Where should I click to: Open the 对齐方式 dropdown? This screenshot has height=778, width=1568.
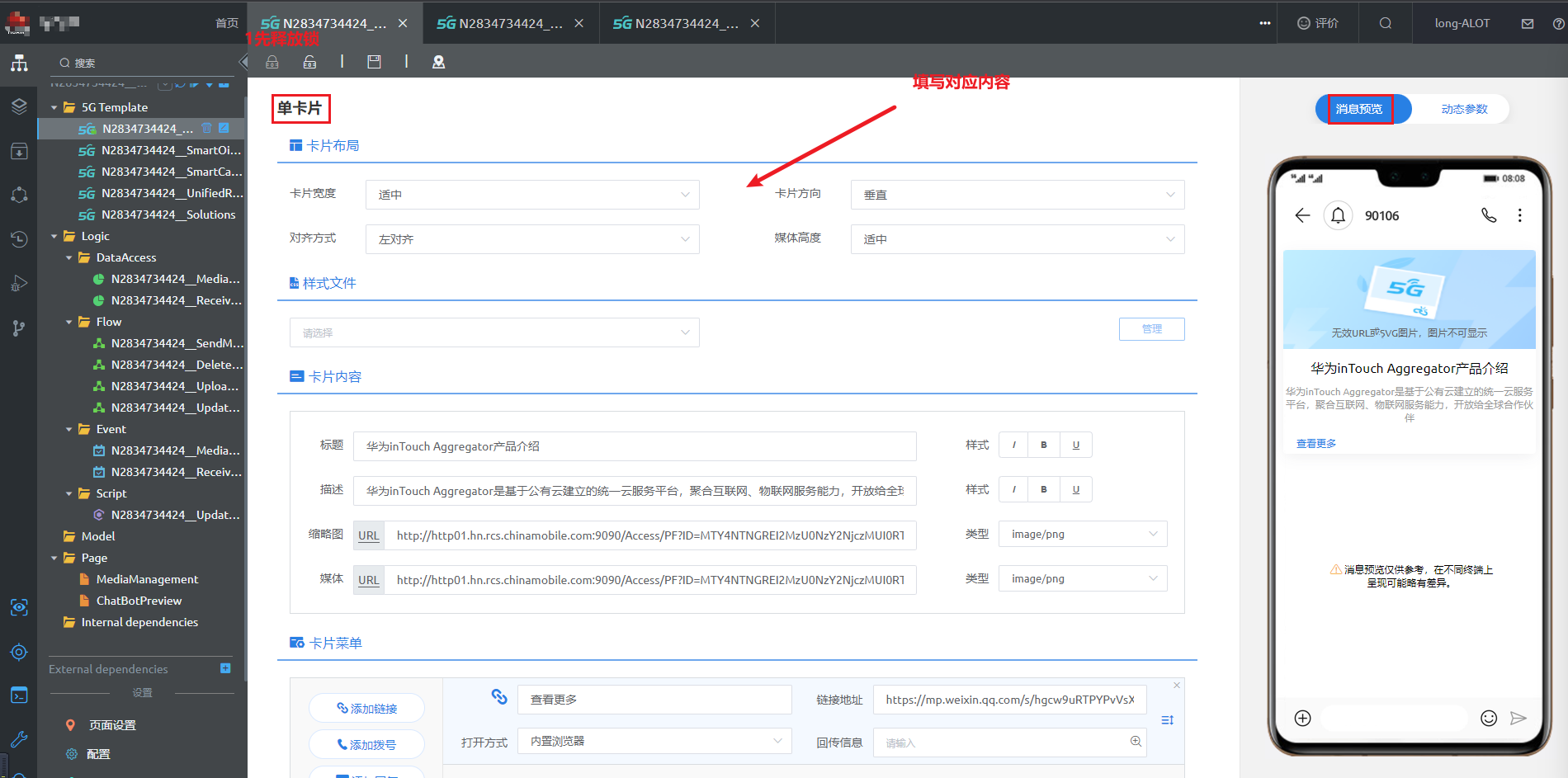[x=532, y=239]
